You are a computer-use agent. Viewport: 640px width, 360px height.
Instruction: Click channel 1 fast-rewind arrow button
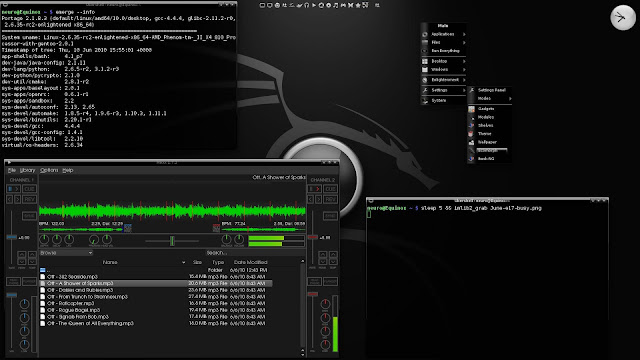[x=10, y=199]
